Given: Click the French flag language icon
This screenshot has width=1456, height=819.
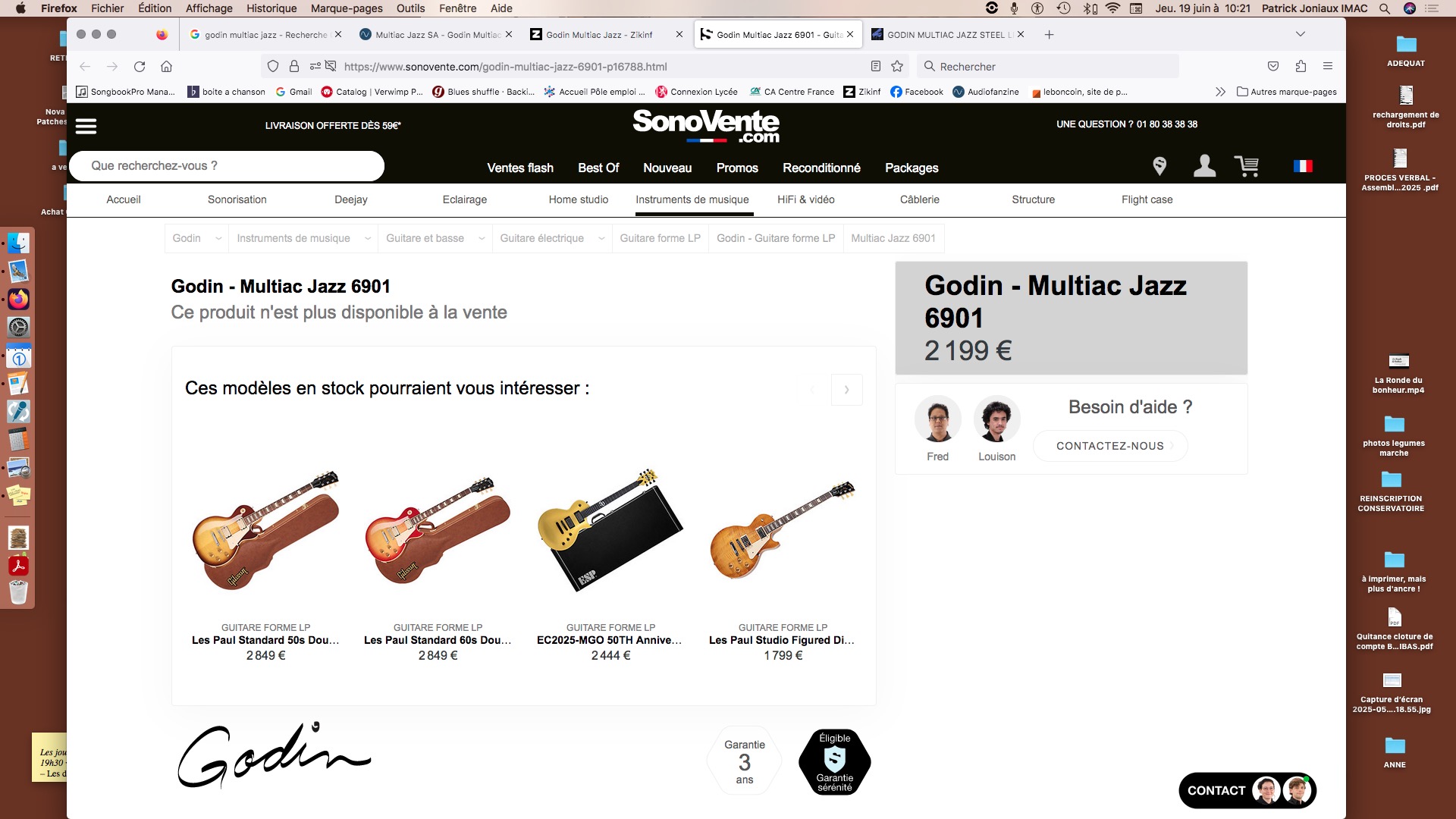Looking at the screenshot, I should tap(1303, 166).
